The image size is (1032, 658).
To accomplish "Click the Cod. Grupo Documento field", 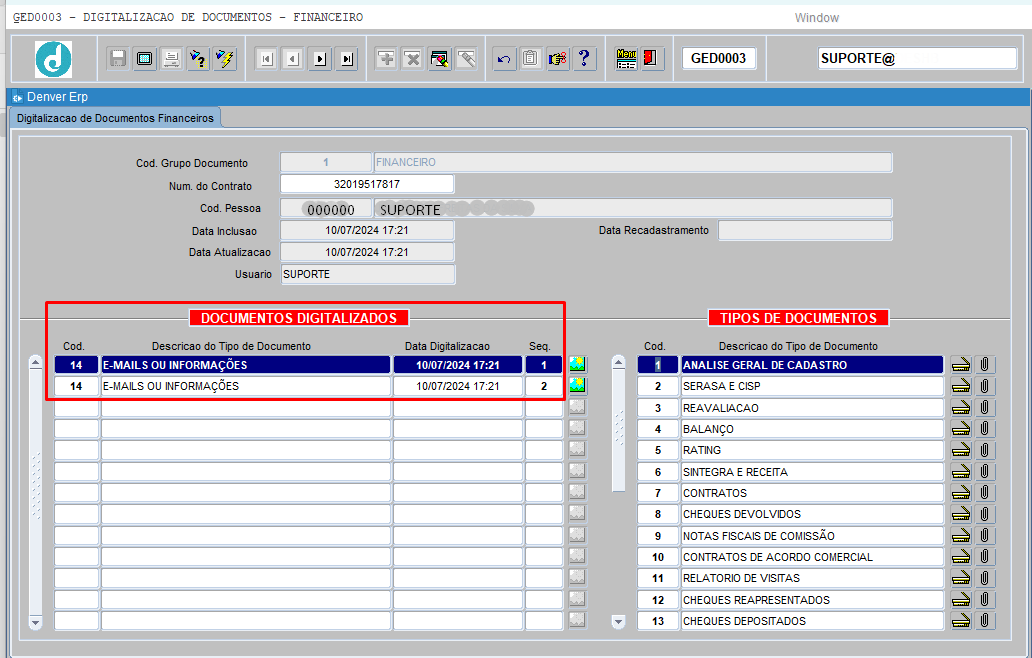I will 326,162.
